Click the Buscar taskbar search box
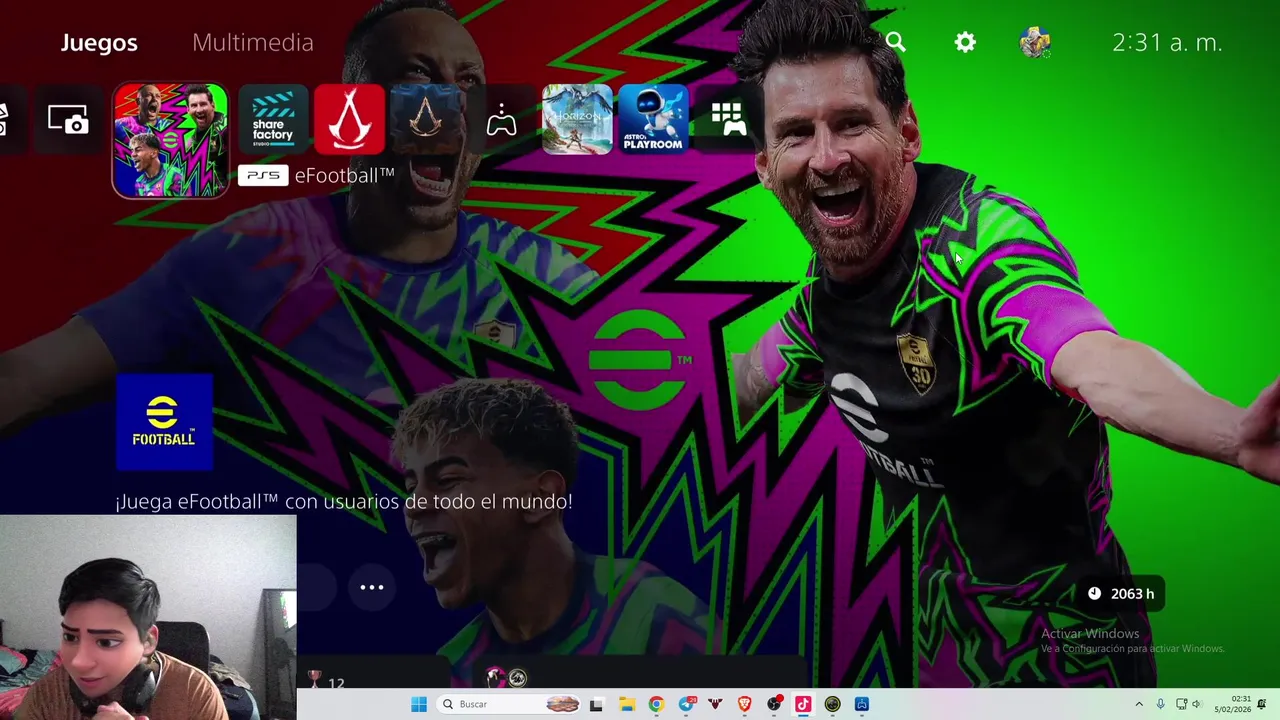Image resolution: width=1280 pixels, height=720 pixels. coord(509,704)
